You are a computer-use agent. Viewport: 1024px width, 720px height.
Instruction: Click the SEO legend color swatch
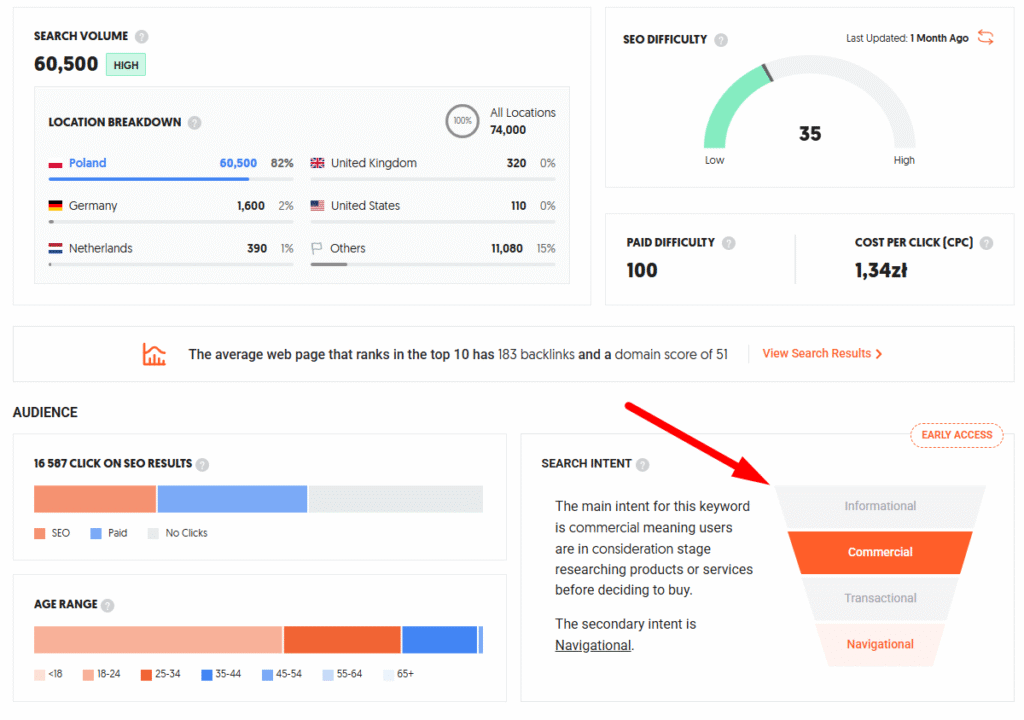click(x=40, y=533)
